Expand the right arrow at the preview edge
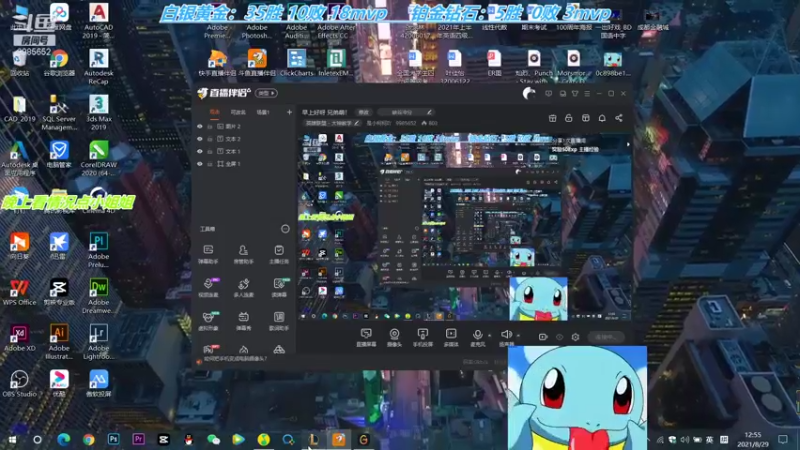 [628, 144]
